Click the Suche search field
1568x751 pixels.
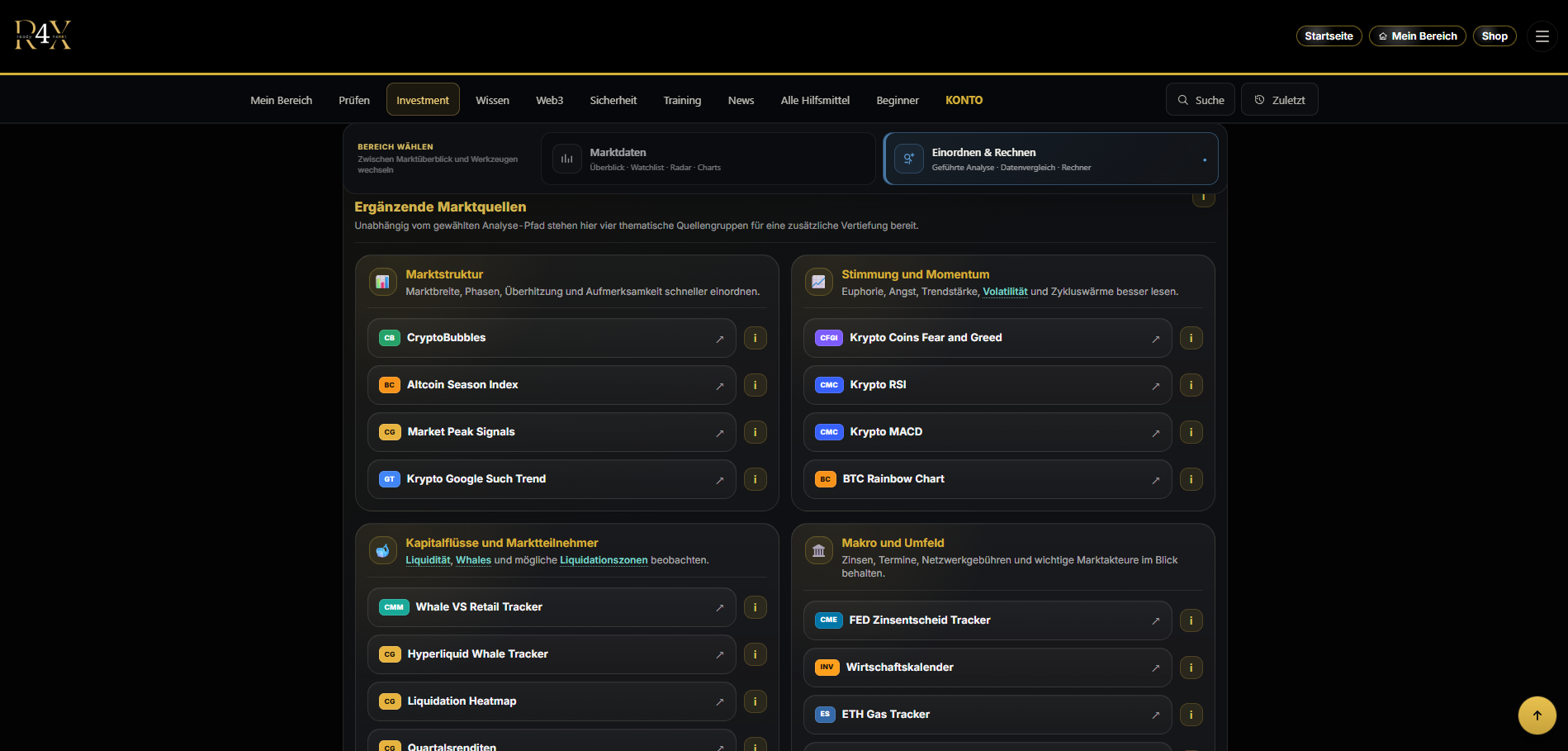(x=1201, y=99)
